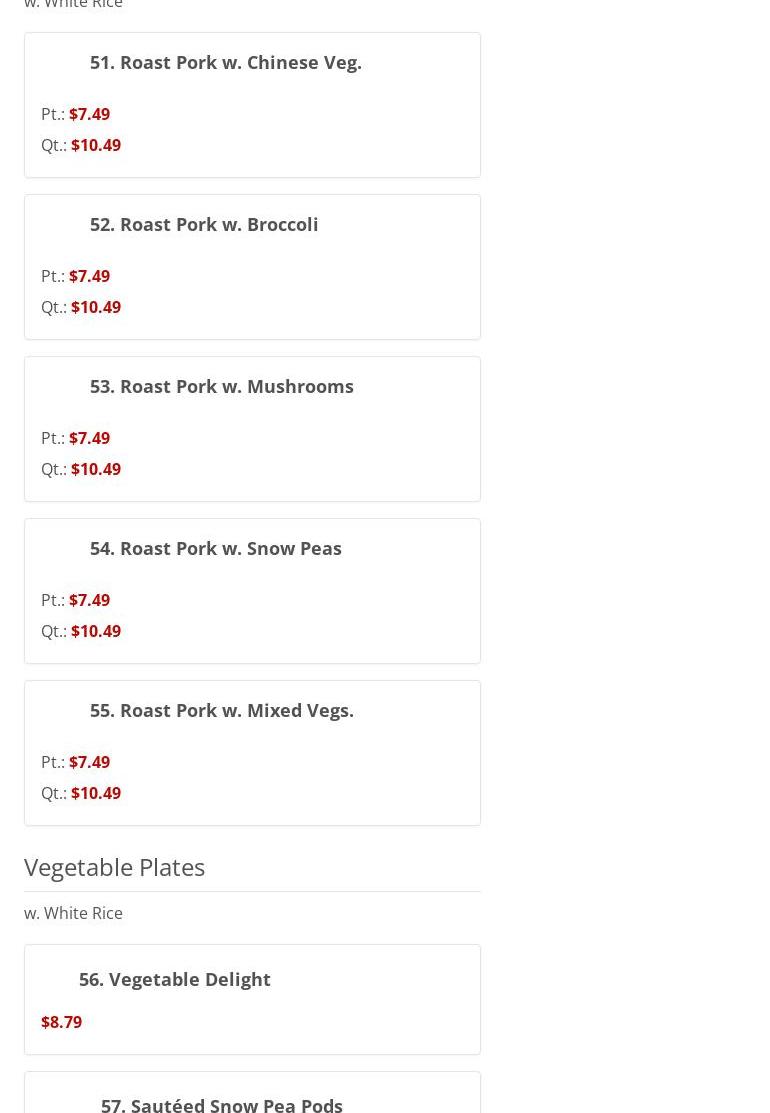The width and height of the screenshot is (770, 1113).
Task: Choose quart price for Roast Pork w. Broccoli
Action: pos(81,307)
